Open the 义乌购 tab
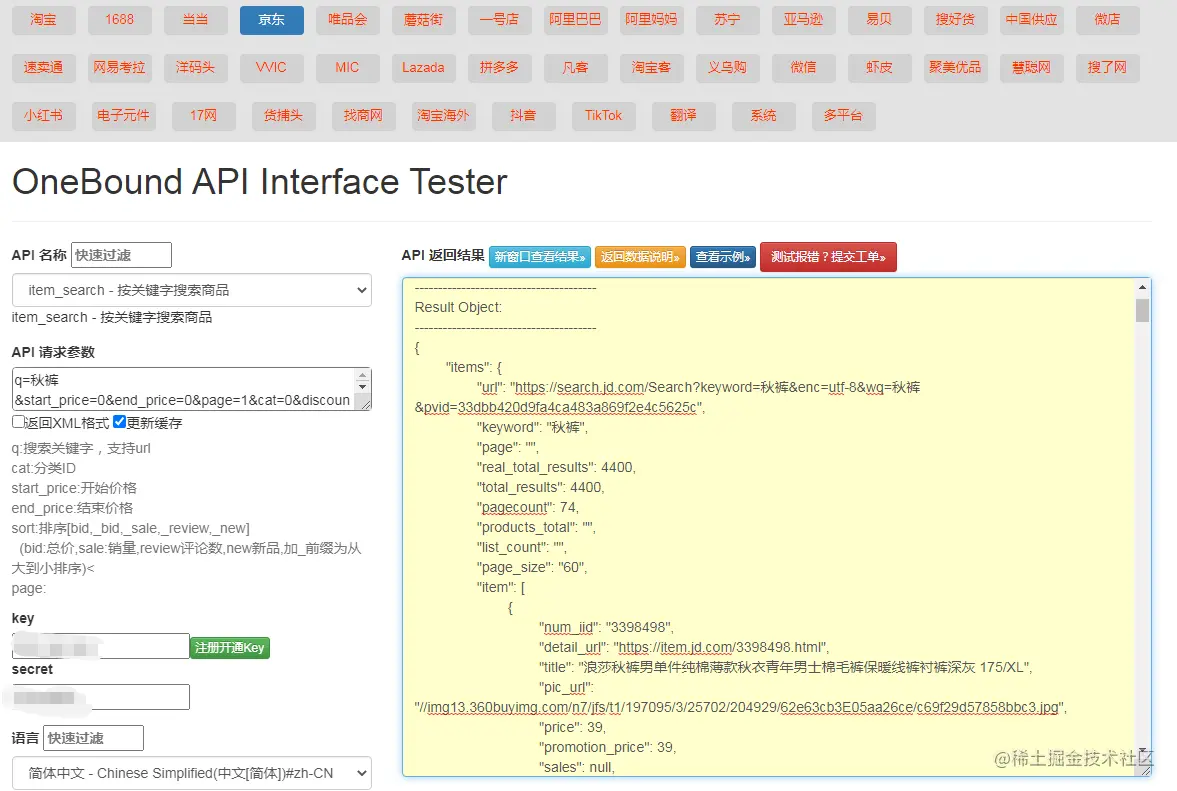Viewport: 1177px width, 791px height. point(727,68)
